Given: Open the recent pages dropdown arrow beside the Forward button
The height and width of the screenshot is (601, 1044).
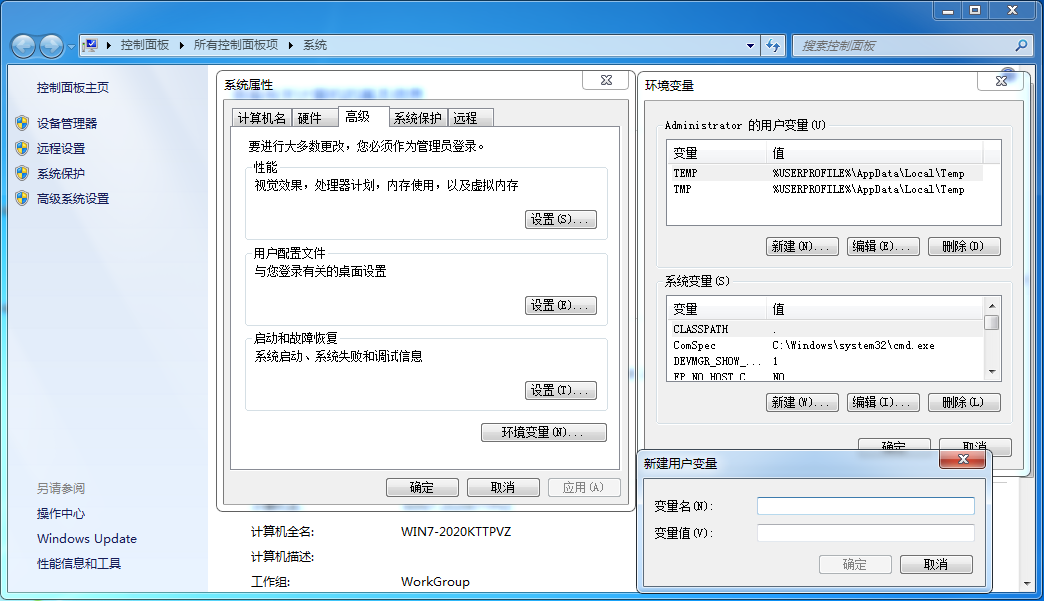Looking at the screenshot, I should tap(71, 47).
